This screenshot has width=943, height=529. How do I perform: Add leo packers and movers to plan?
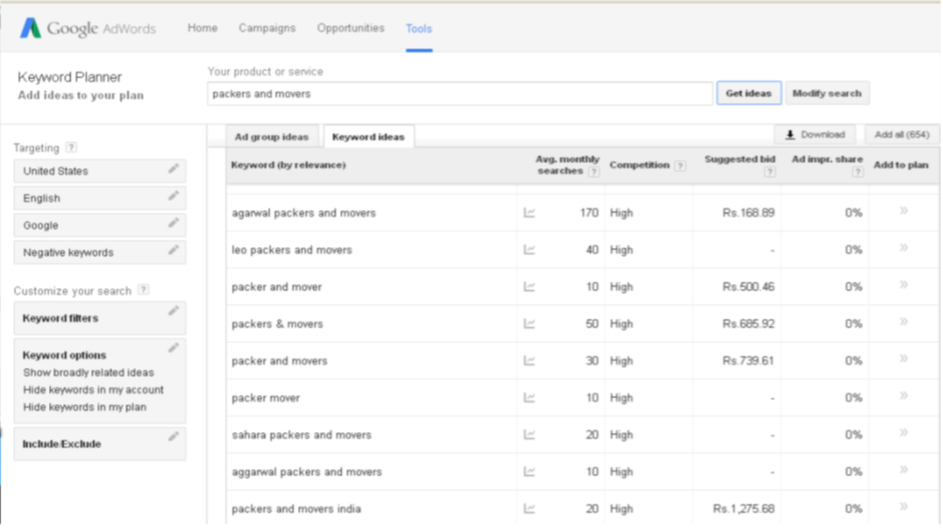pos(903,249)
